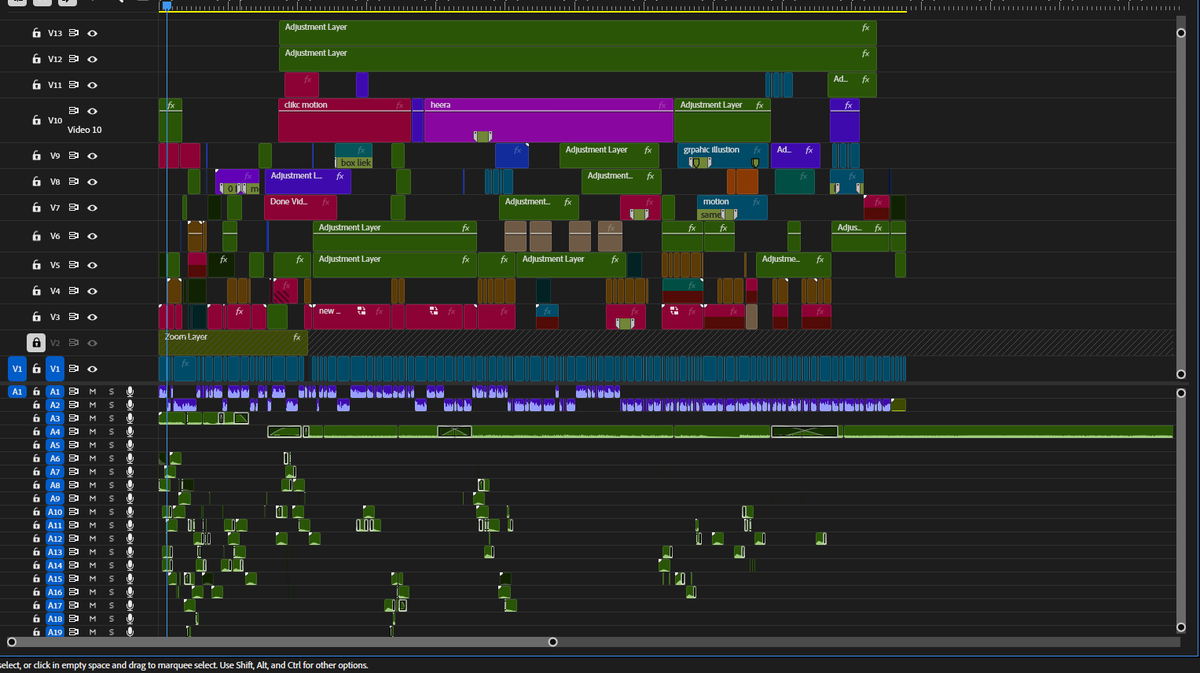
Task: Toggle sync lock for audio track A2
Action: [74, 405]
